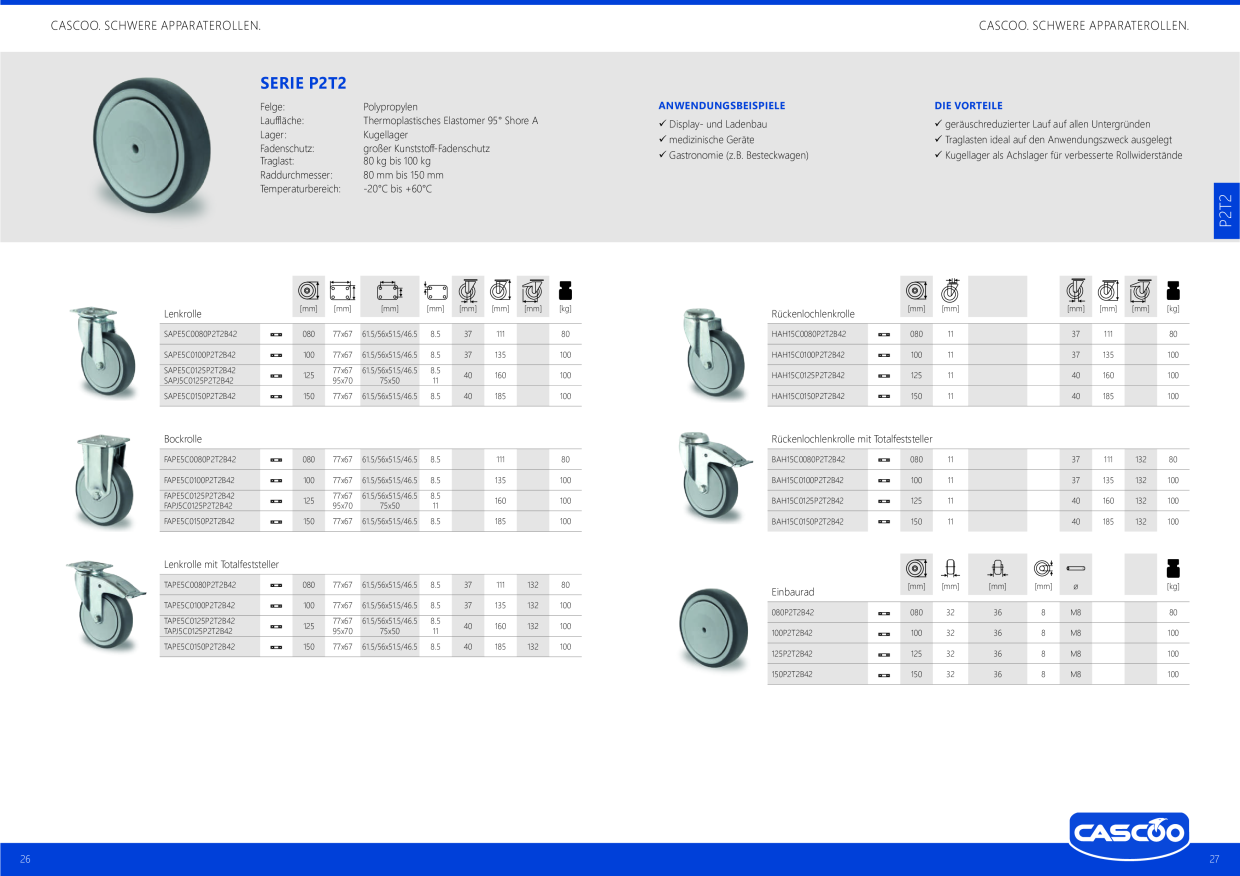The height and width of the screenshot is (876, 1240).
Task: Click the bolt hole icon above the Rückenlochlenkrolle table
Action: tap(950, 290)
